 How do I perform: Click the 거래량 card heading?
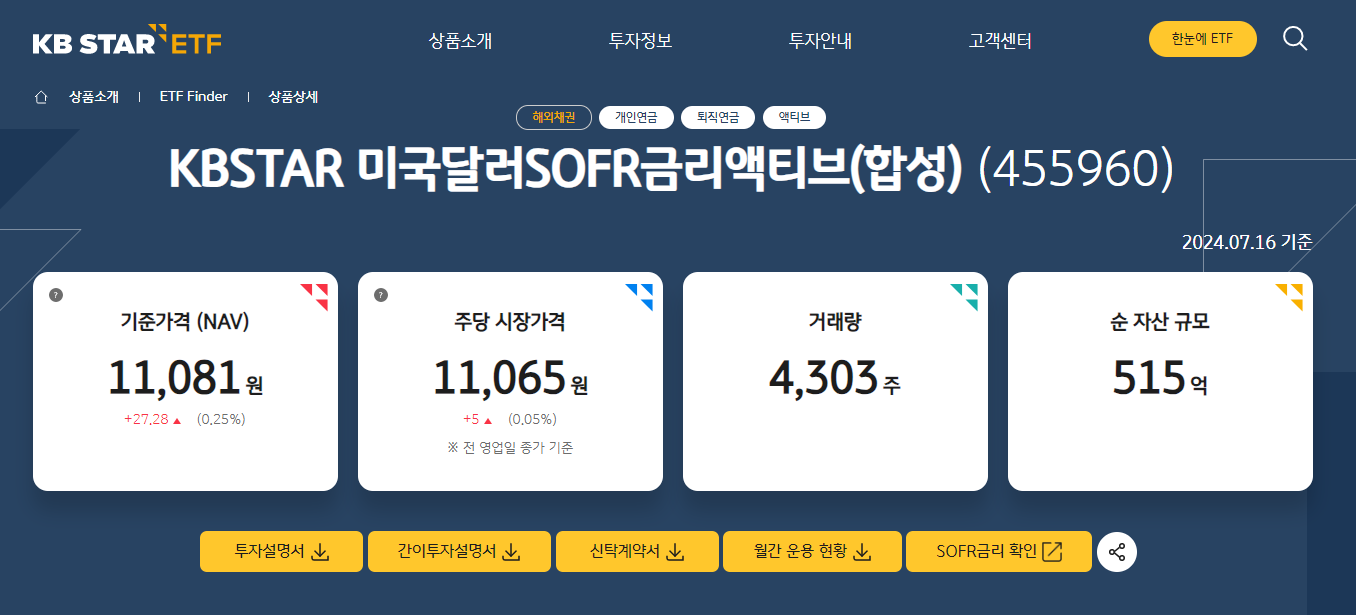pos(835,322)
